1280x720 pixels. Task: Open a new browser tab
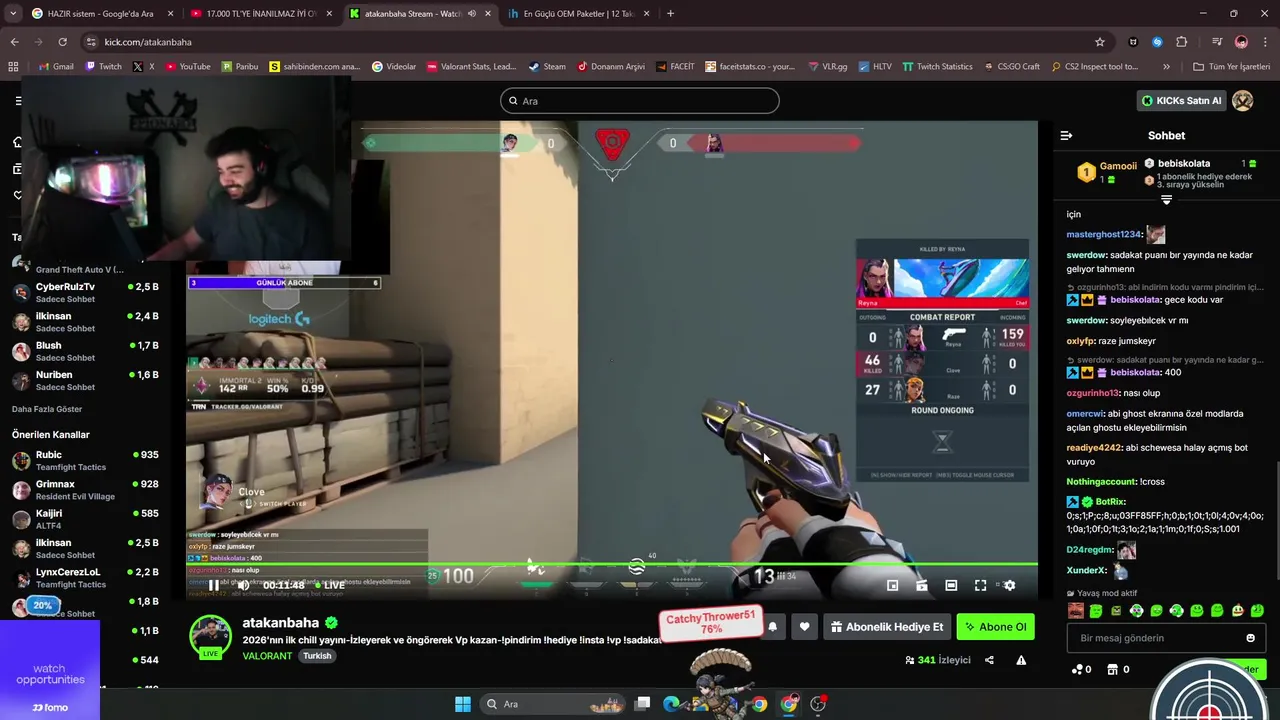pyautogui.click(x=670, y=14)
